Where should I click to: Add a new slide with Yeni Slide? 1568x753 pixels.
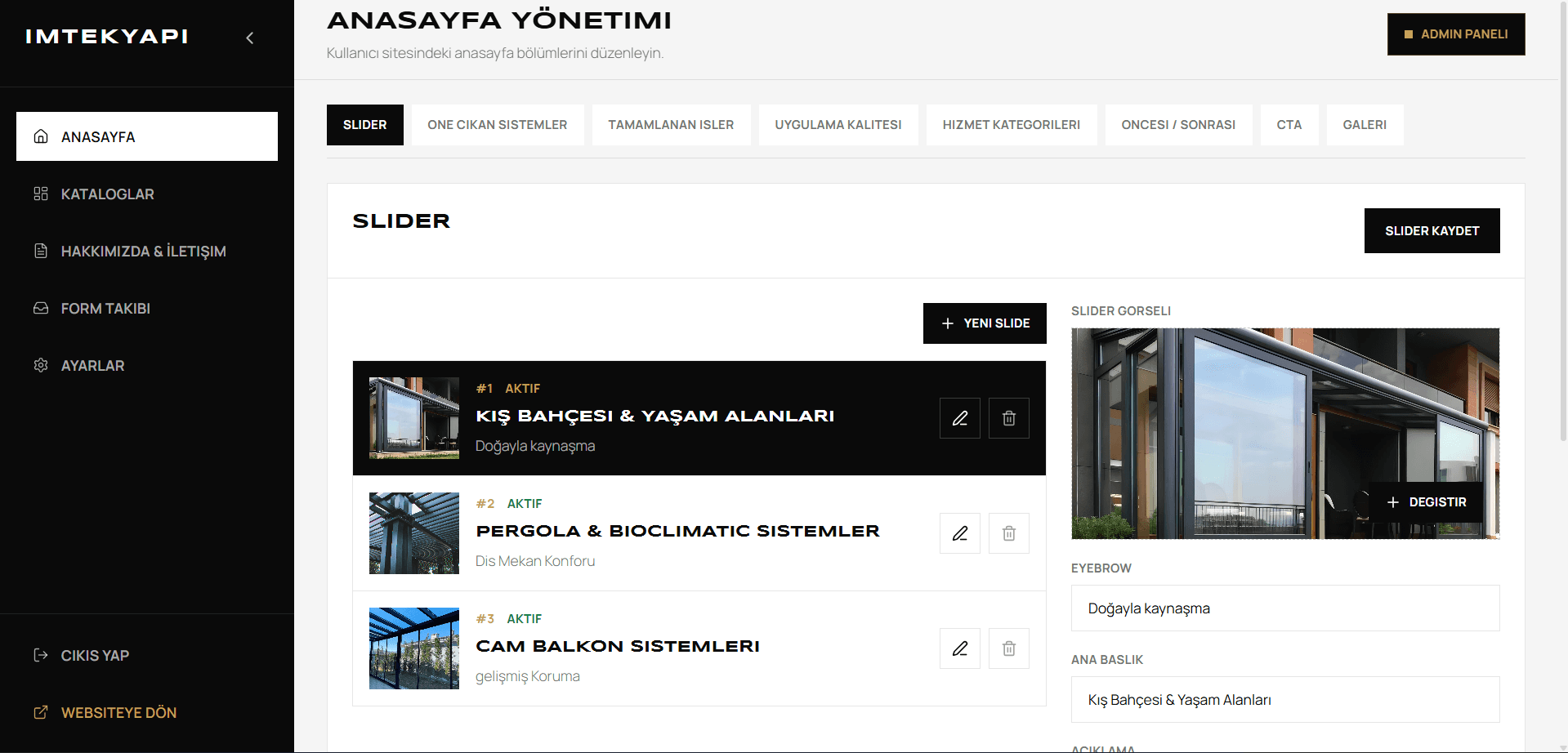click(x=985, y=323)
